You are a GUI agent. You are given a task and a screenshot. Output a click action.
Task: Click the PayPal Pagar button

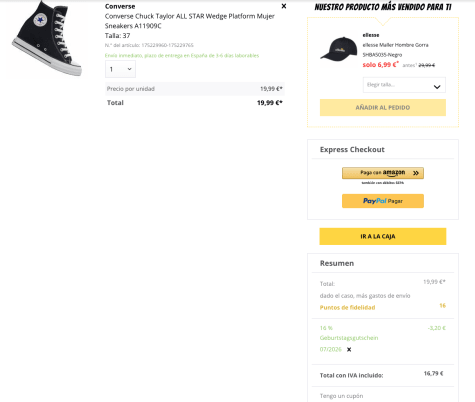[383, 201]
